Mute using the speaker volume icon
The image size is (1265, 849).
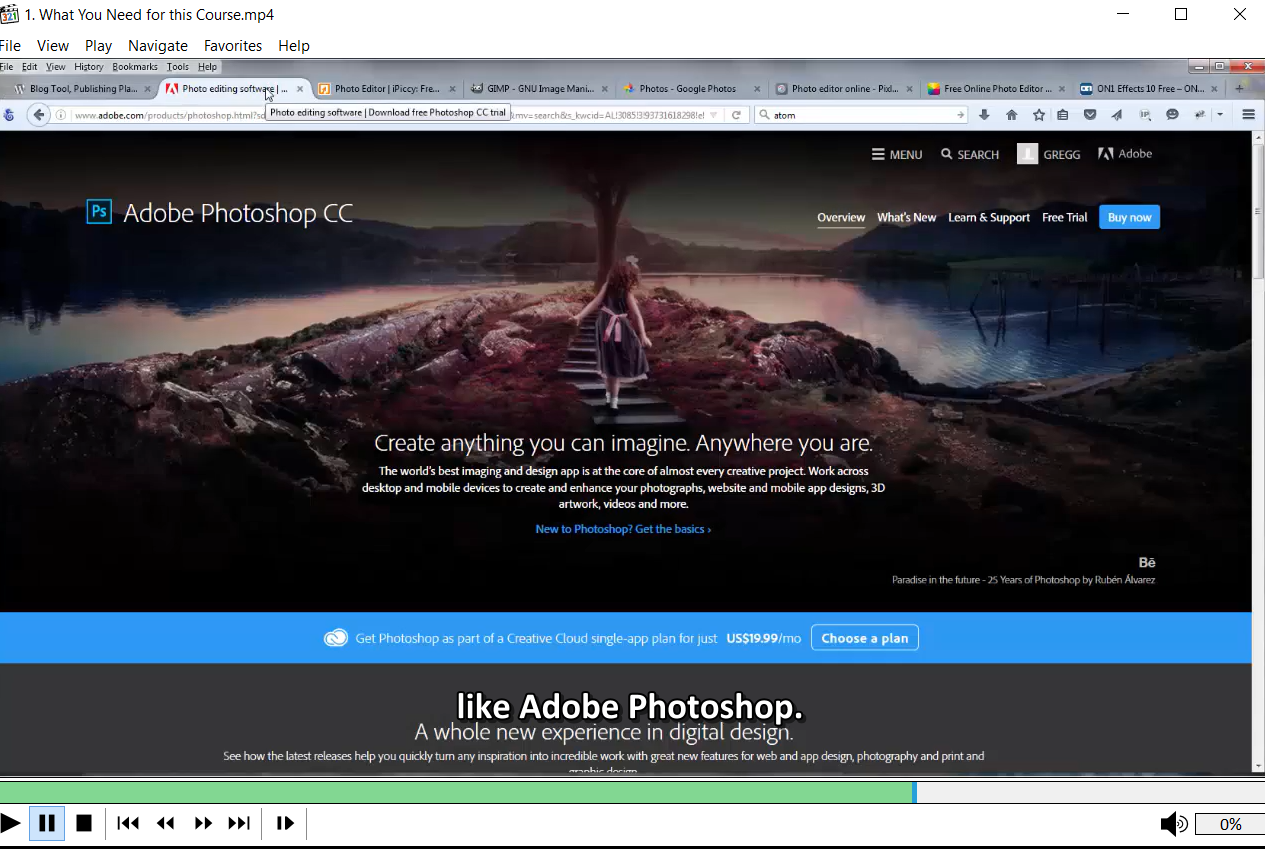click(x=1173, y=824)
